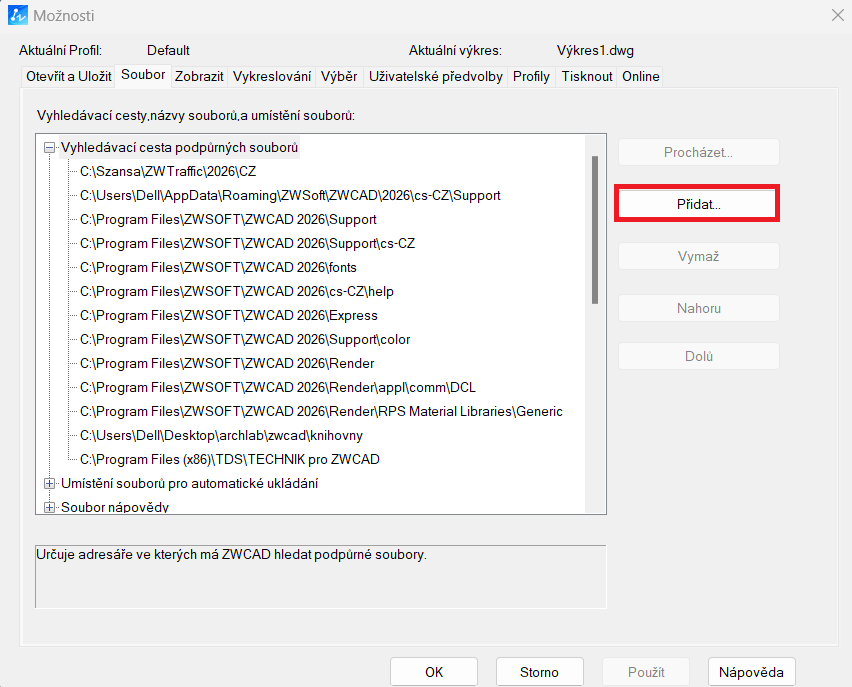852x687 pixels.
Task: Confirm the dialog with OK
Action: coord(434,672)
